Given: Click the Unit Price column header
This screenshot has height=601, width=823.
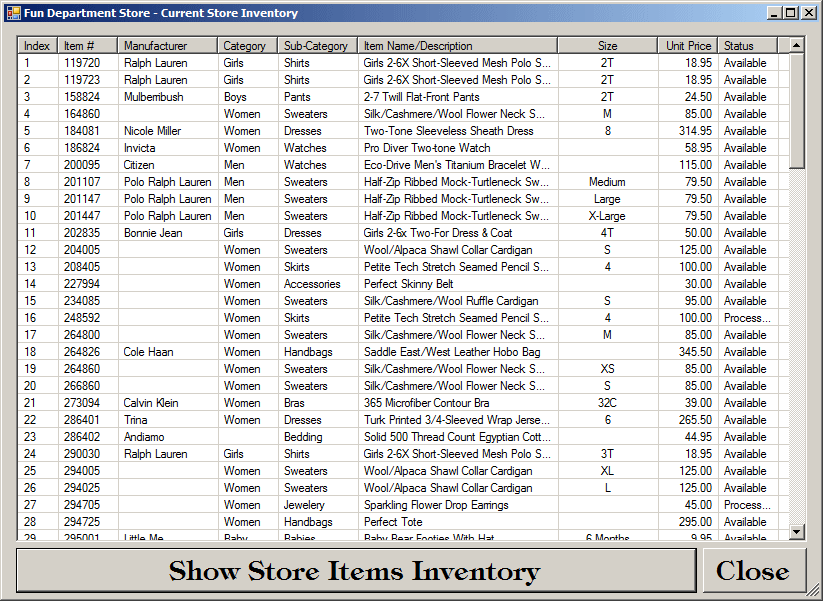Looking at the screenshot, I should (x=688, y=46).
